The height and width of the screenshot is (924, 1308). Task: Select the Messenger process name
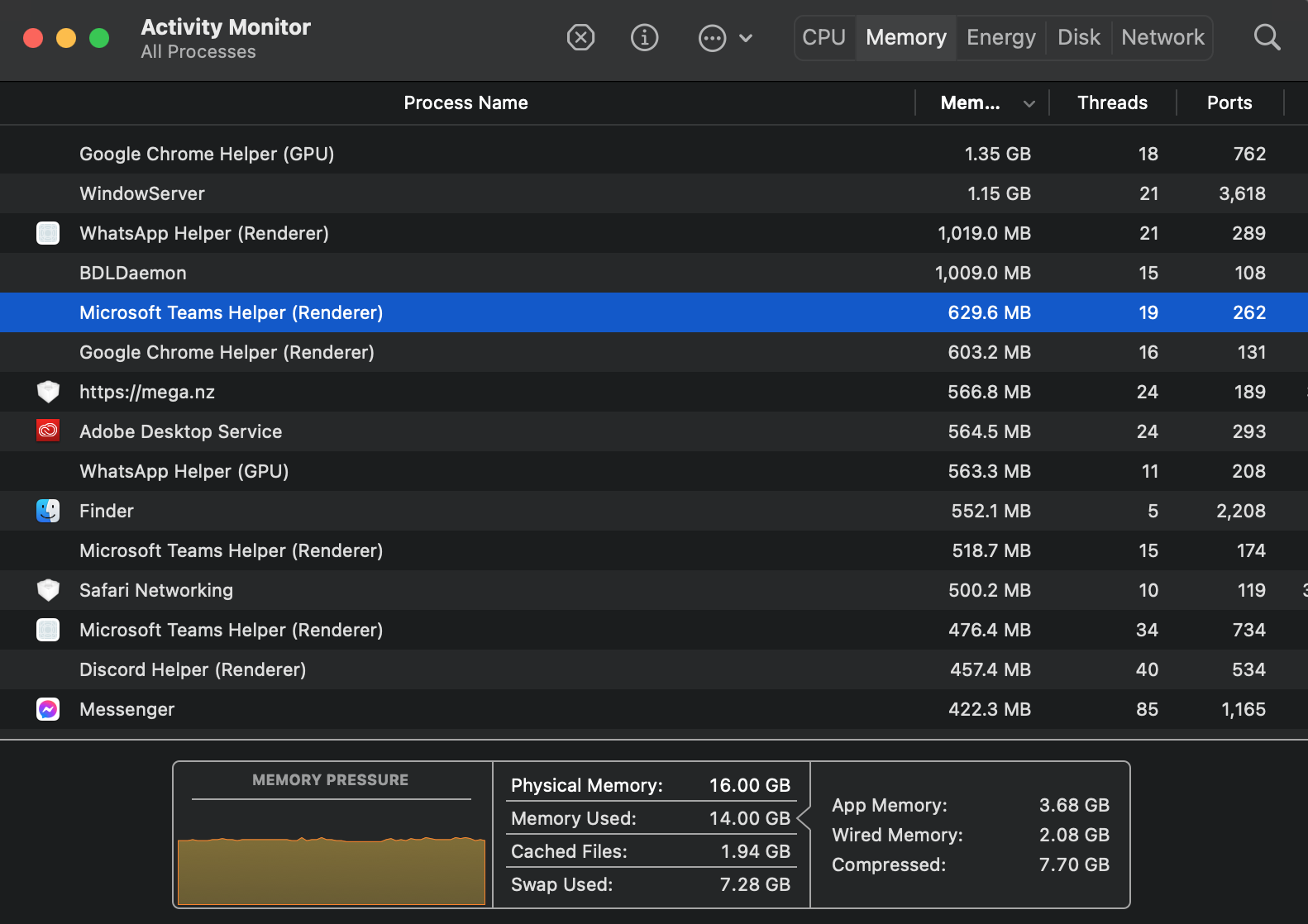[127, 709]
